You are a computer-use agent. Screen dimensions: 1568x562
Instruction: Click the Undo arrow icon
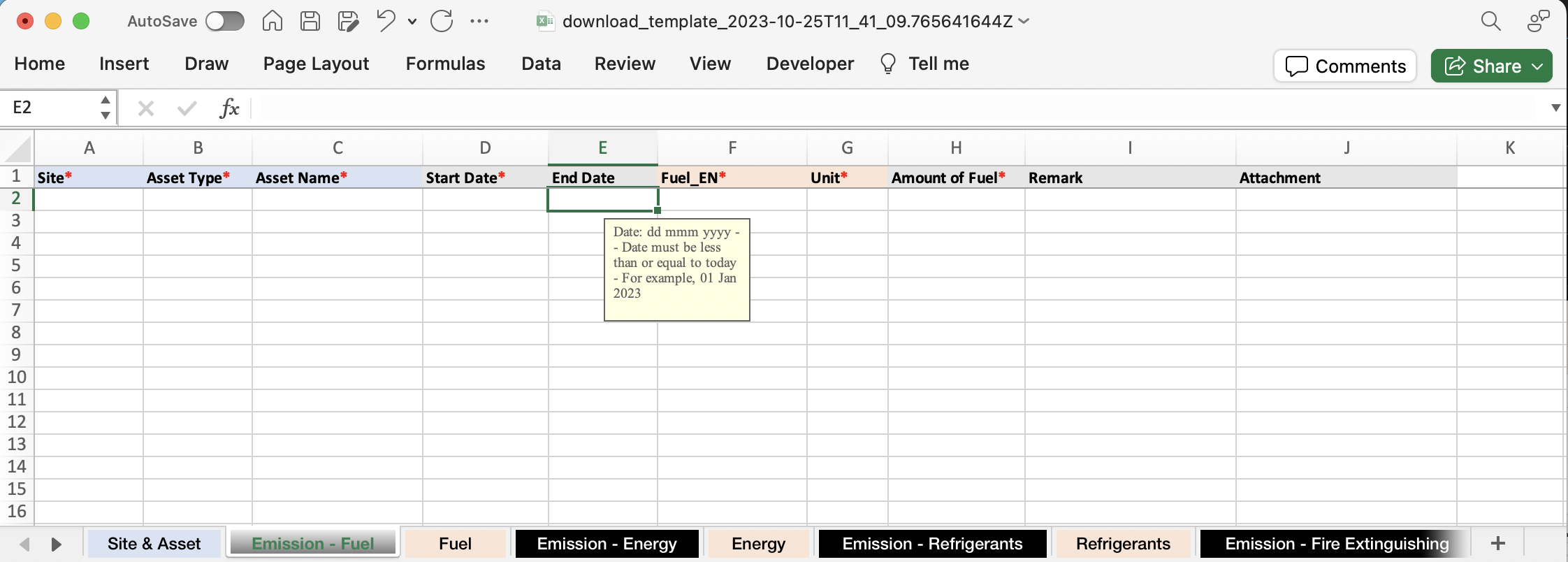pyautogui.click(x=386, y=21)
